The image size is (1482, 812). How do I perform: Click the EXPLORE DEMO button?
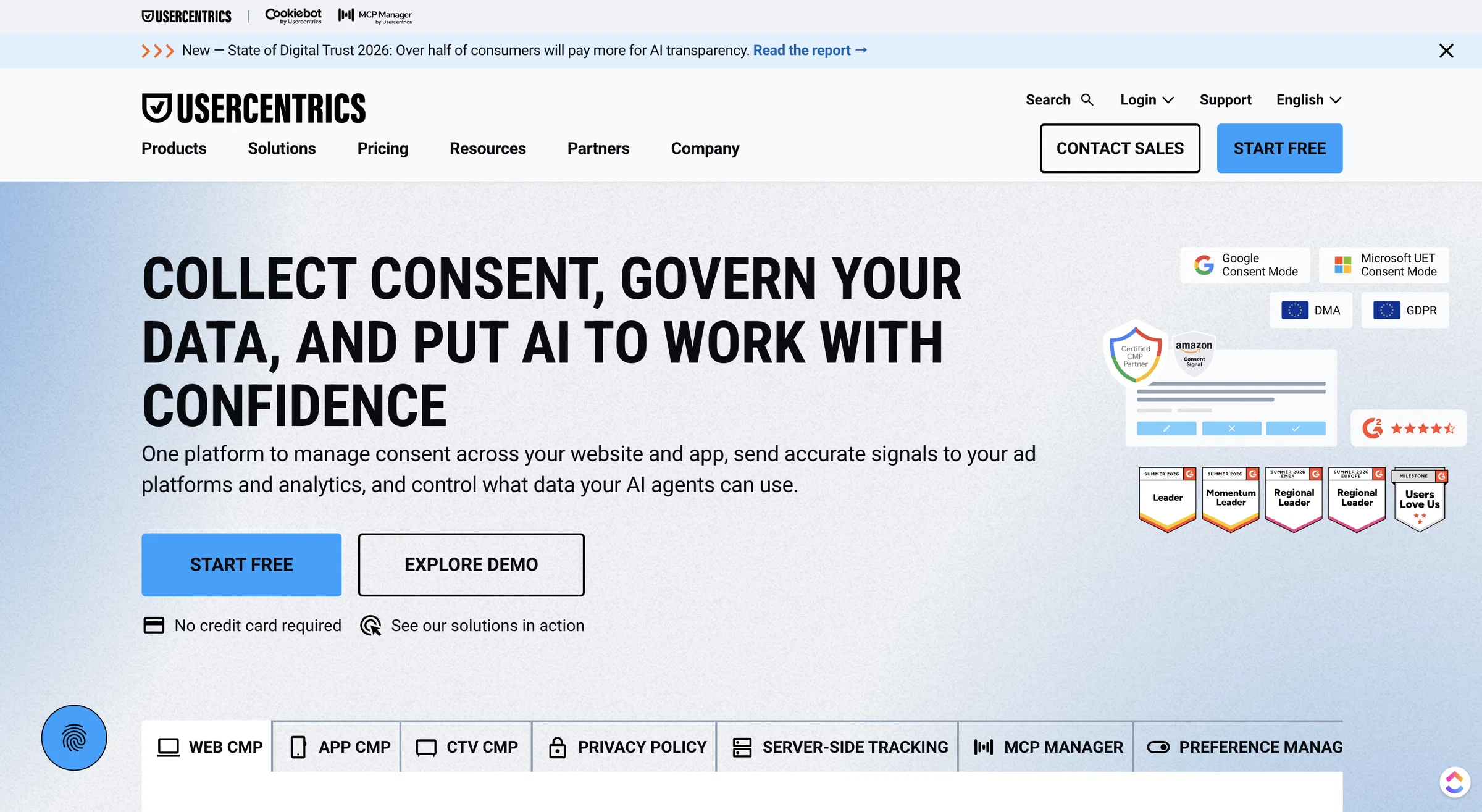point(471,564)
